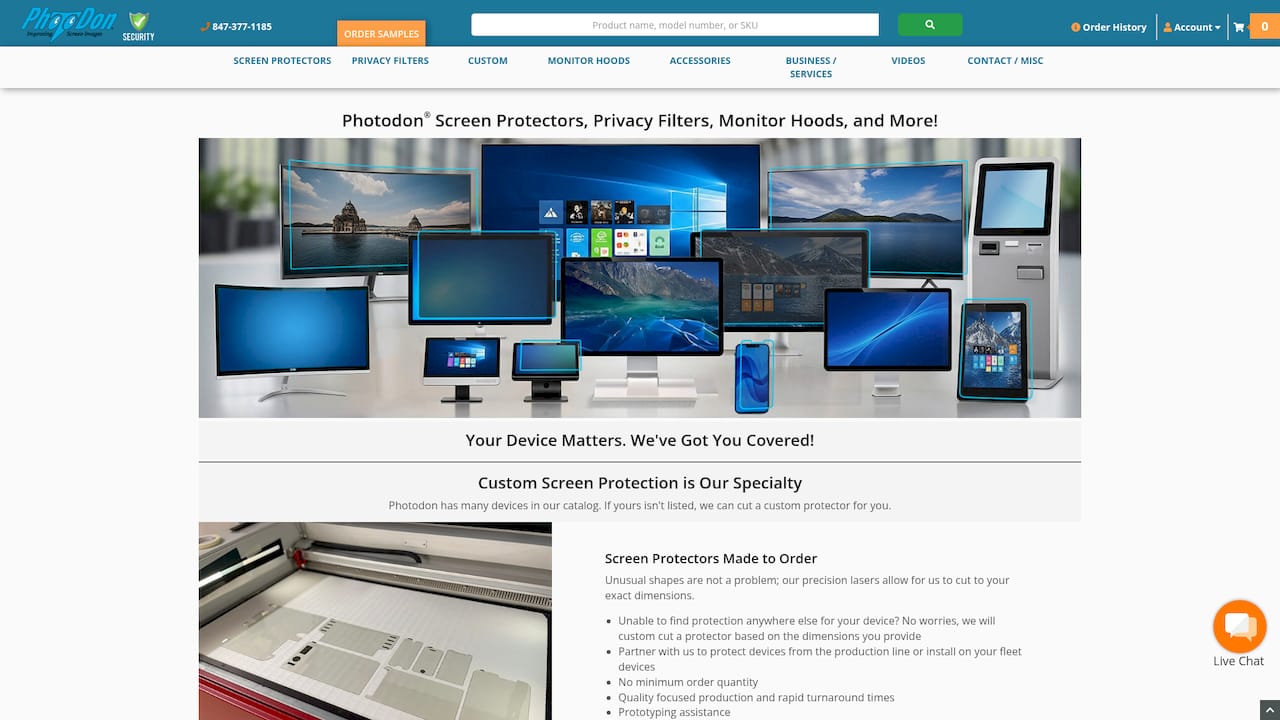Open the Privacy Filters menu
The height and width of the screenshot is (720, 1280).
(x=390, y=61)
